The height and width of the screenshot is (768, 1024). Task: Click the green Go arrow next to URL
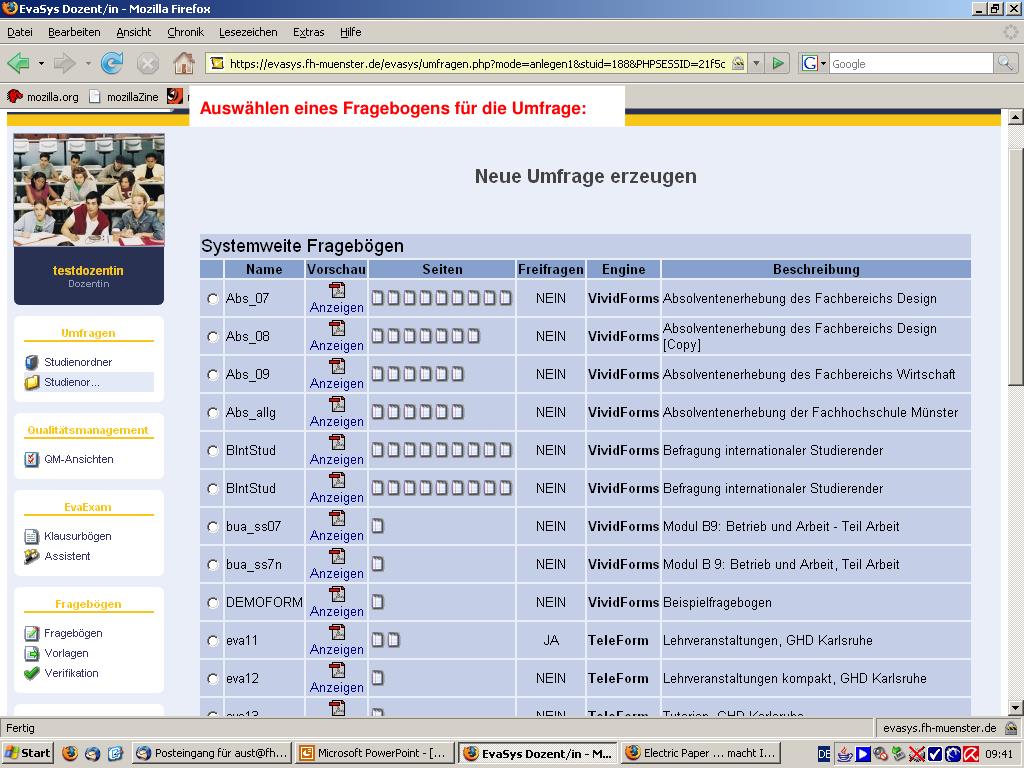point(778,63)
